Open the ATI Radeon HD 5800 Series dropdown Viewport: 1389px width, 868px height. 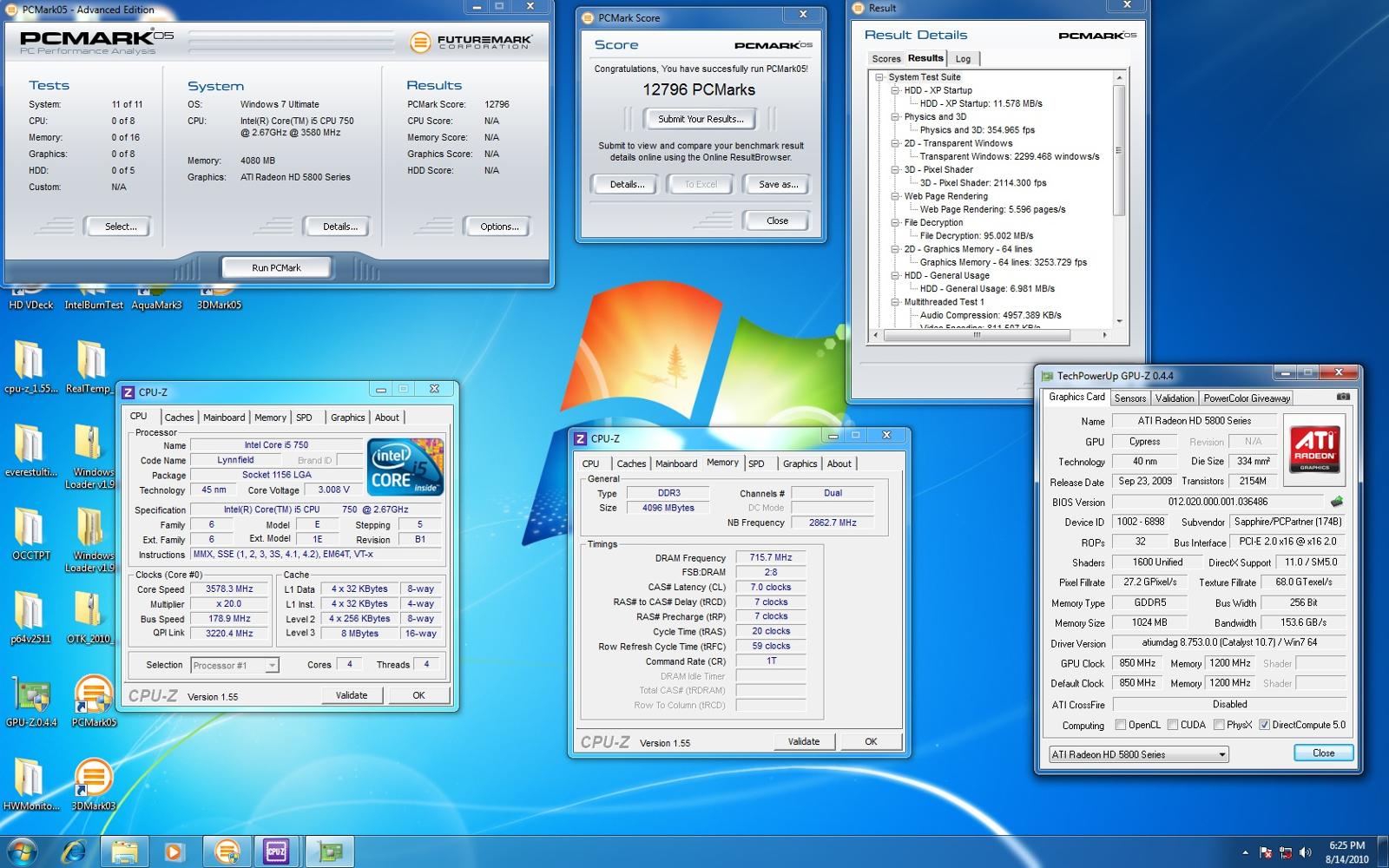click(x=1138, y=754)
